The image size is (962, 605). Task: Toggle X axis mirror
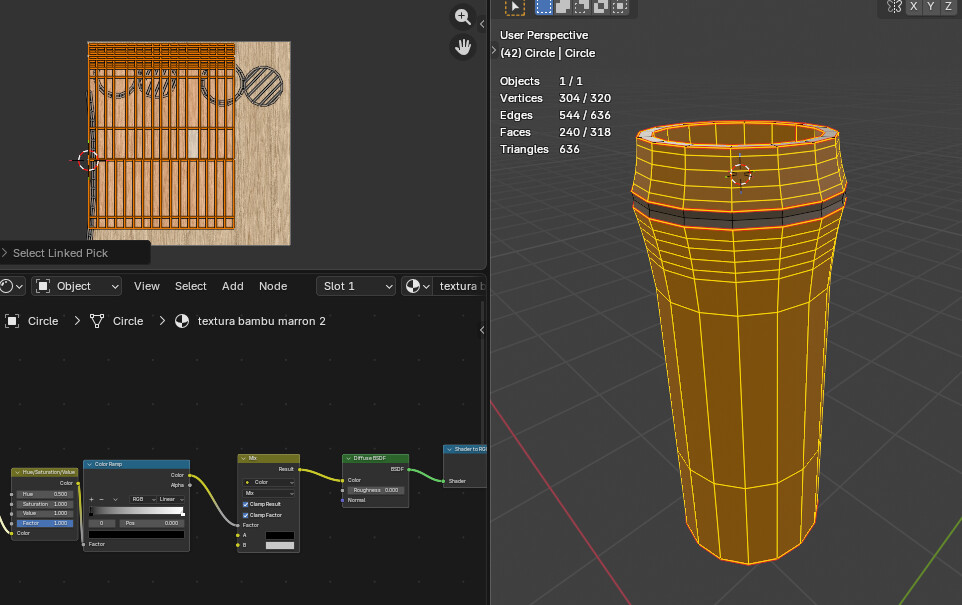(x=914, y=6)
